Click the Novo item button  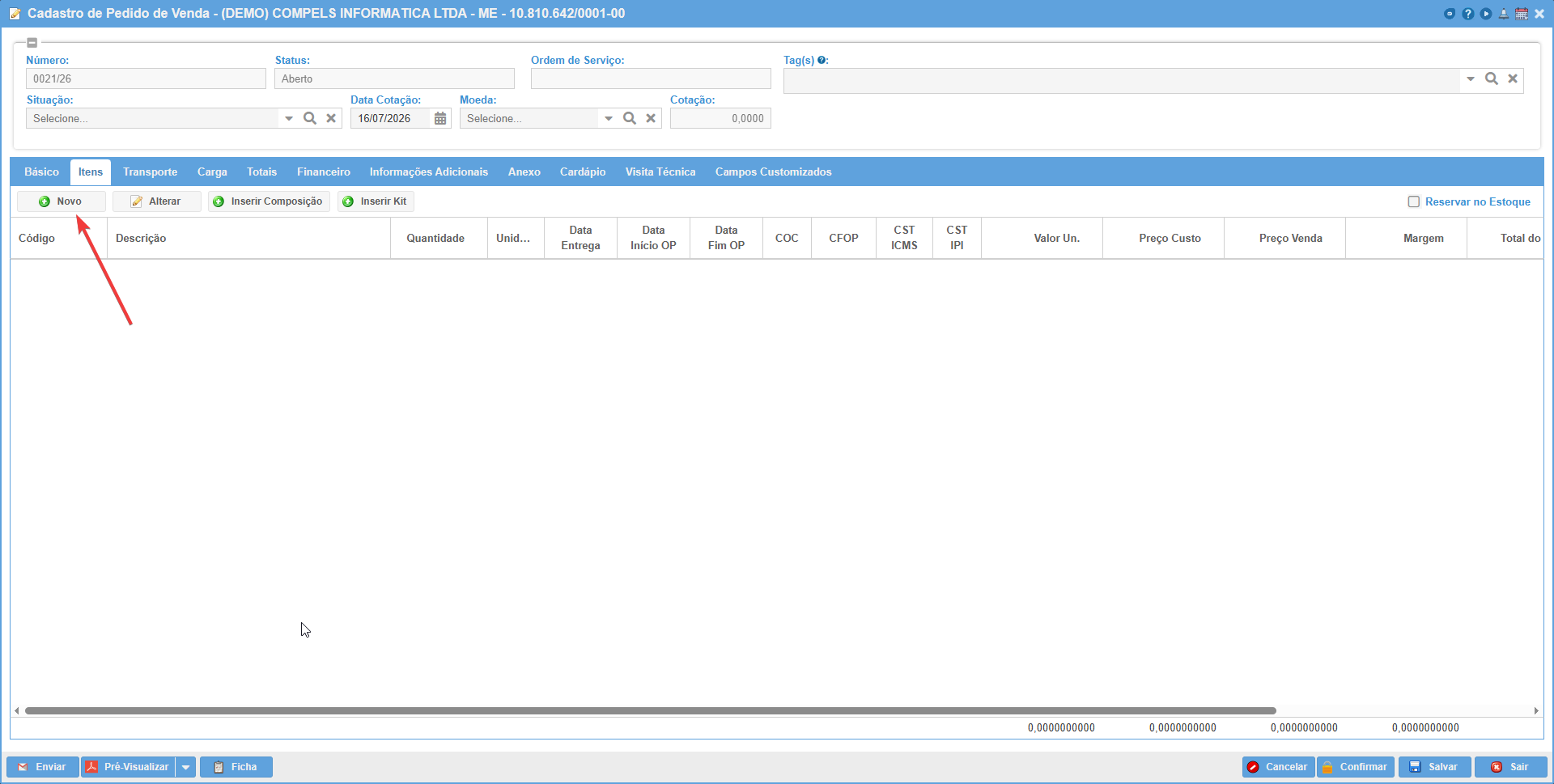62,201
